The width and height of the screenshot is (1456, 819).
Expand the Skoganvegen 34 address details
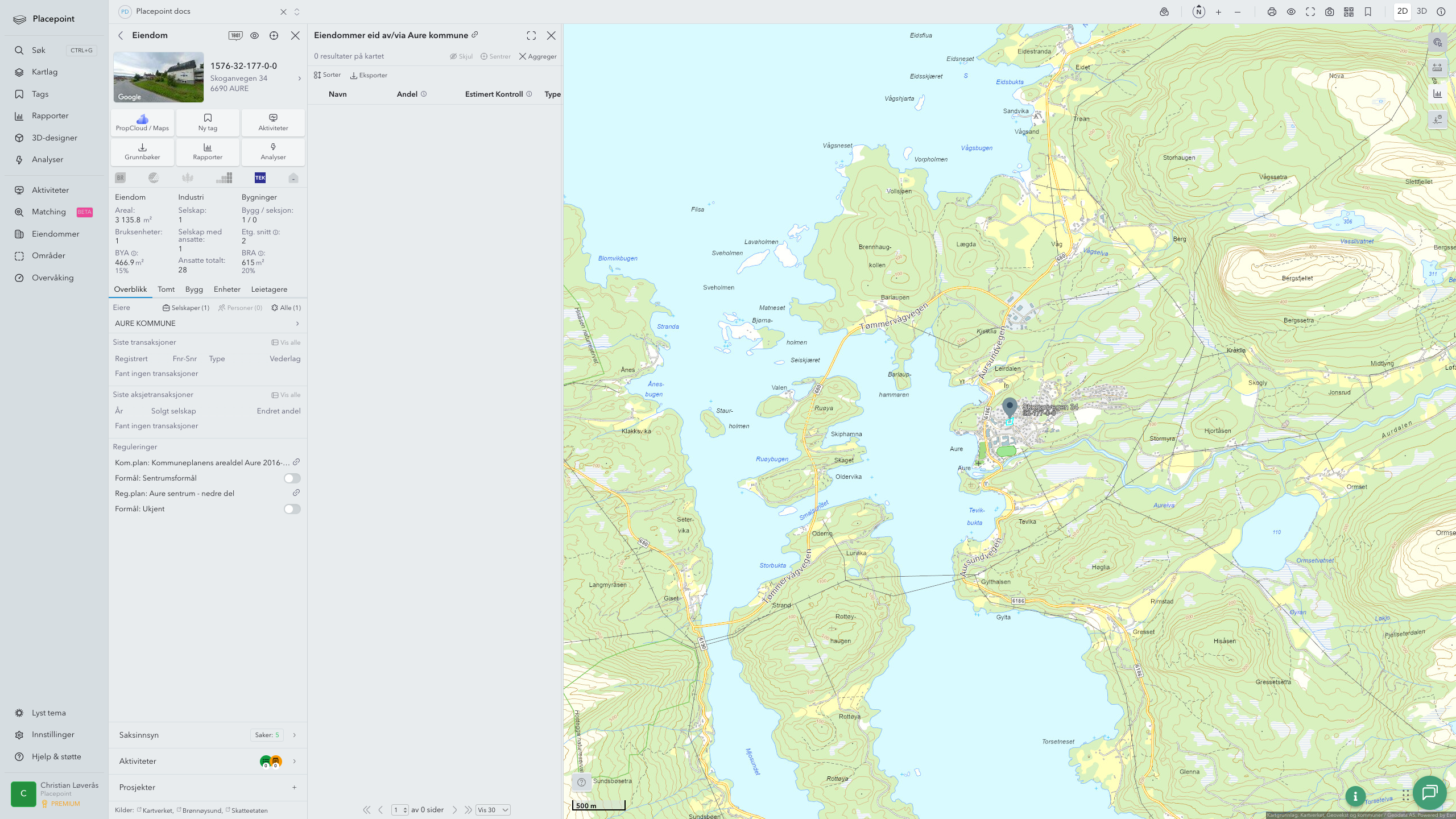(x=300, y=78)
